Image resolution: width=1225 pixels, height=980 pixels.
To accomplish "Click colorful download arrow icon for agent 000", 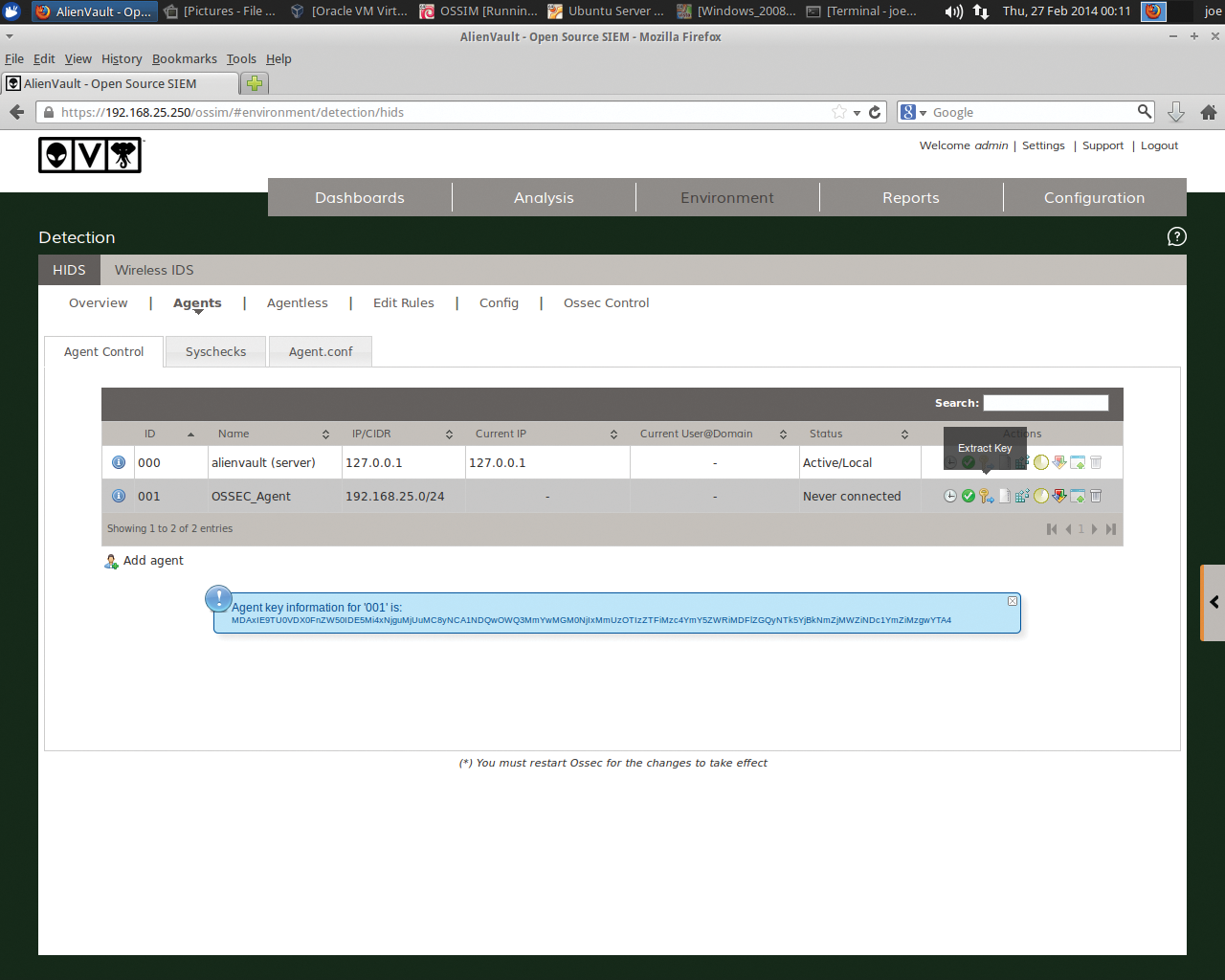I will click(1059, 462).
